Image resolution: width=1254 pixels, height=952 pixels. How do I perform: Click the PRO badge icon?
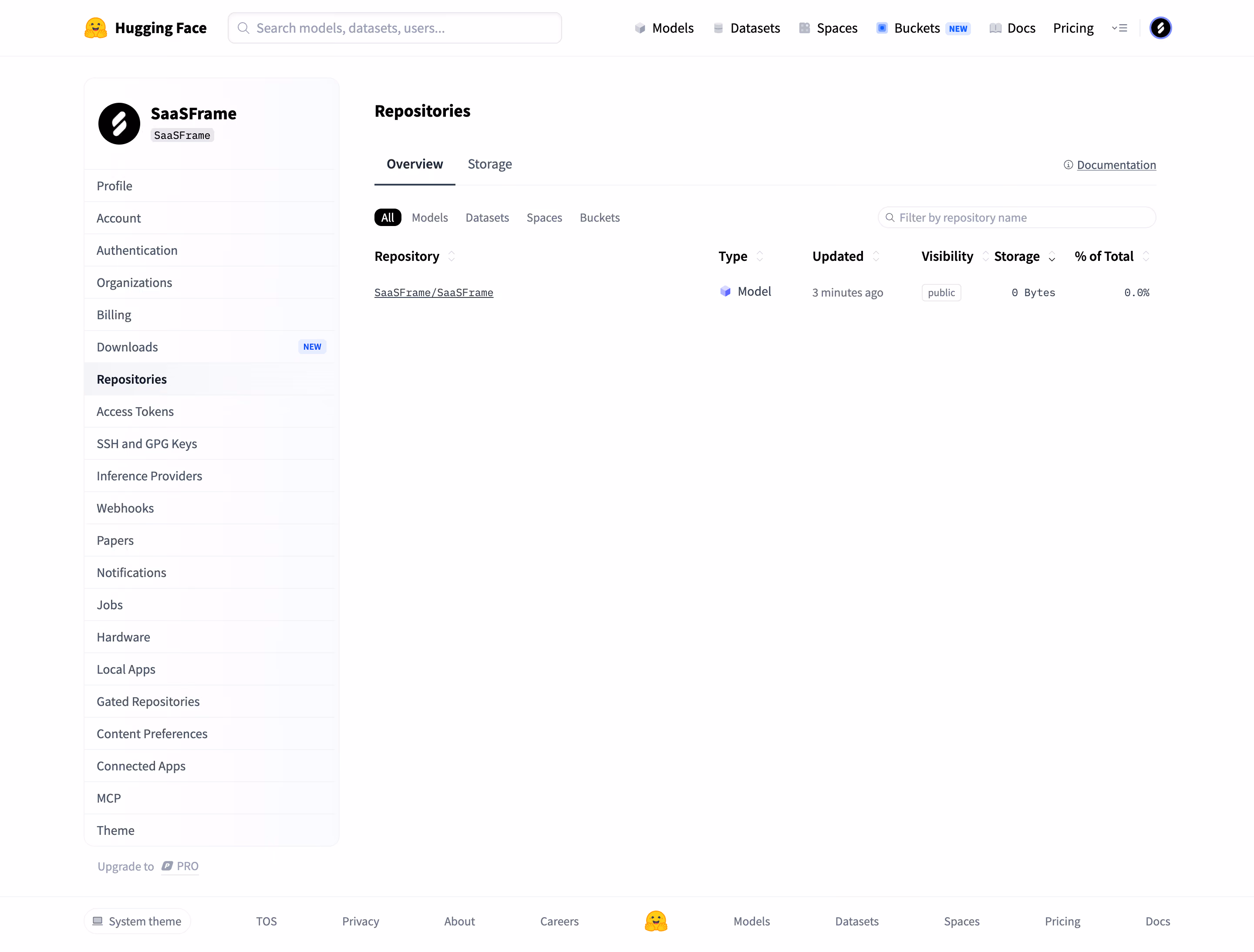[x=167, y=866]
